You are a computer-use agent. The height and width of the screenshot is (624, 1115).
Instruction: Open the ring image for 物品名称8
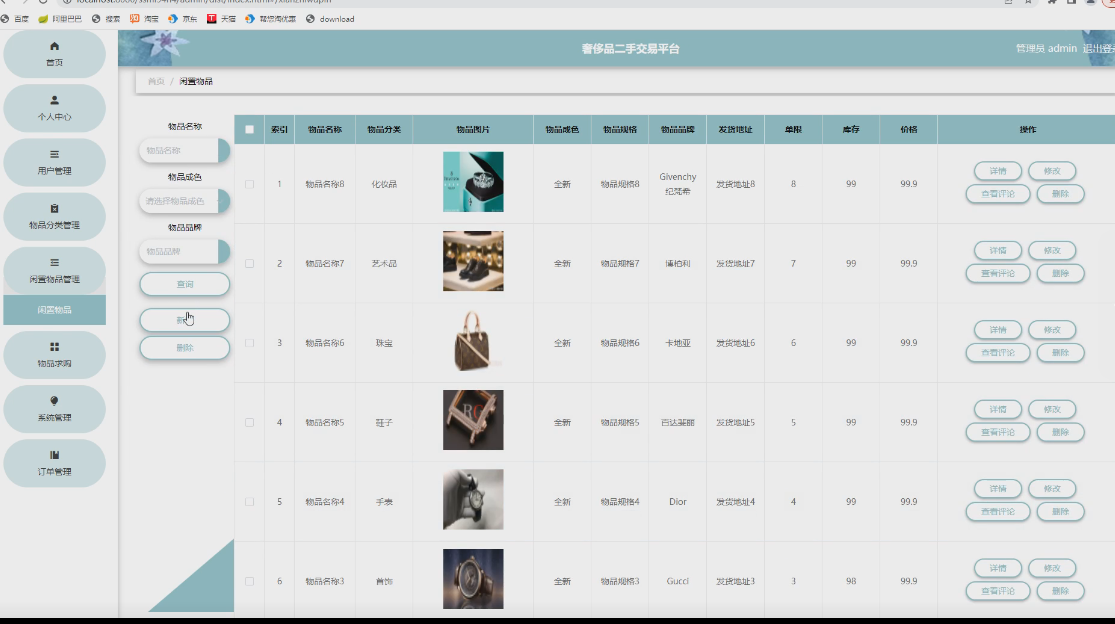[473, 182]
